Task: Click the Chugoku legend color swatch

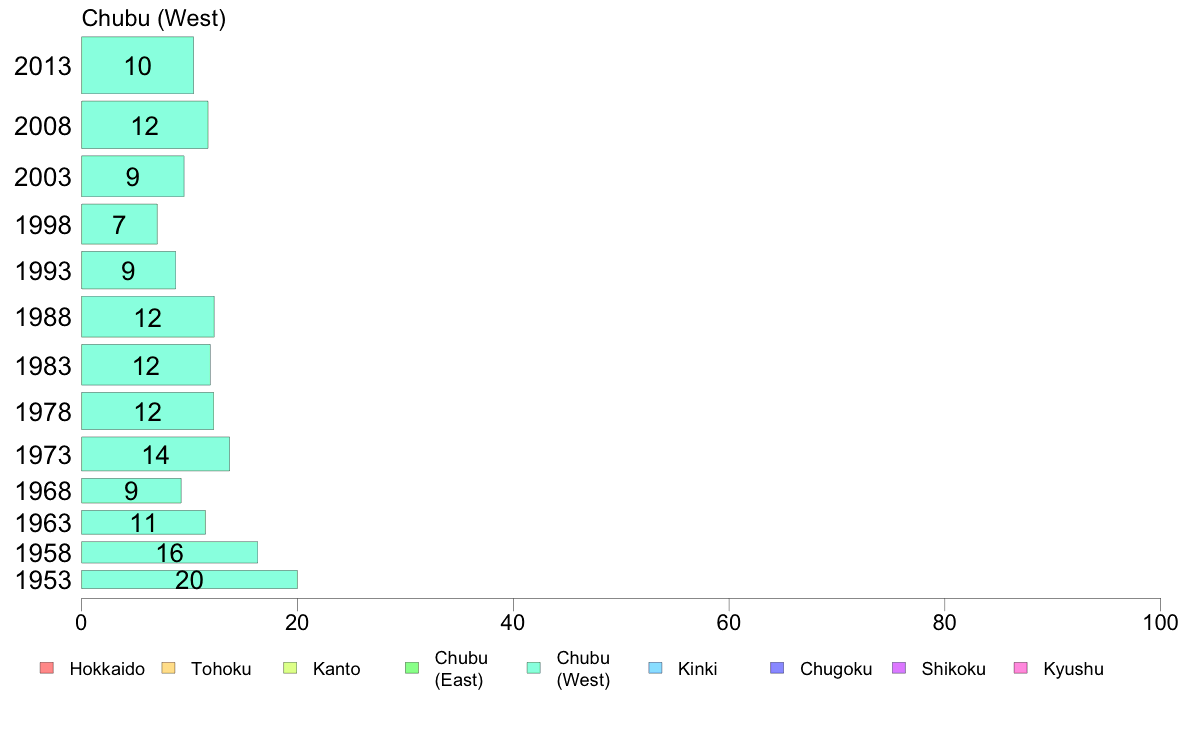Action: coord(778,668)
